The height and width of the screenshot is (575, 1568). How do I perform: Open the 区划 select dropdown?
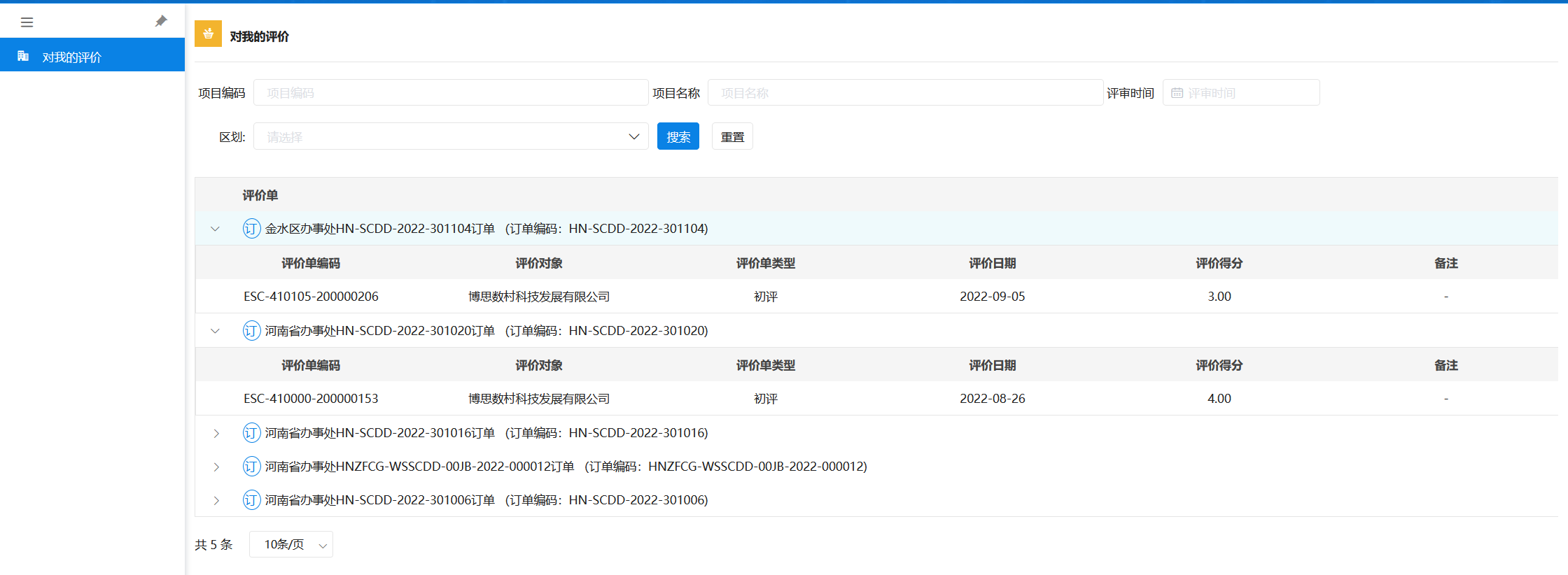451,136
